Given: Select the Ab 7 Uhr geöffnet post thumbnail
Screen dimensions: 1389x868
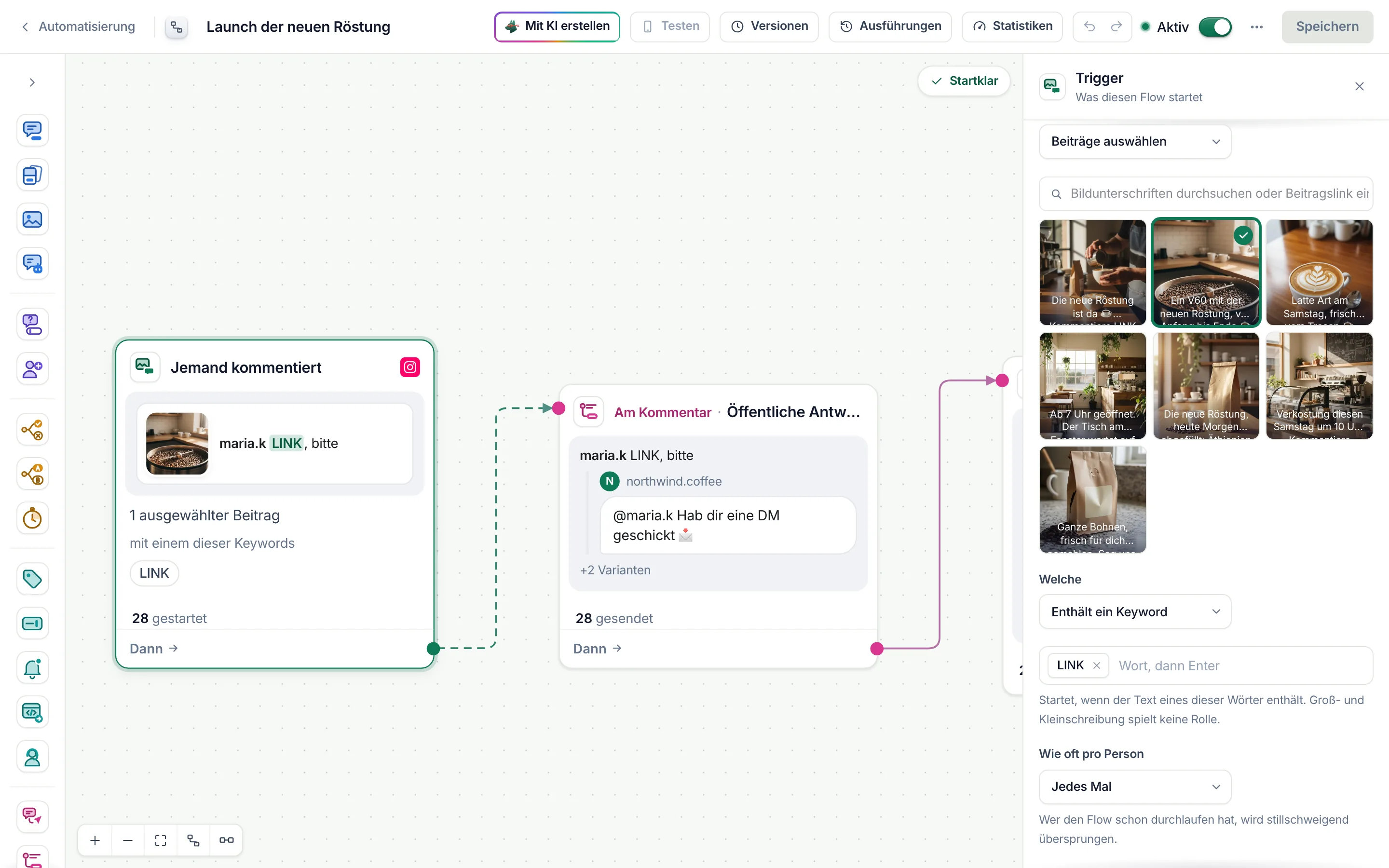Looking at the screenshot, I should [x=1092, y=386].
